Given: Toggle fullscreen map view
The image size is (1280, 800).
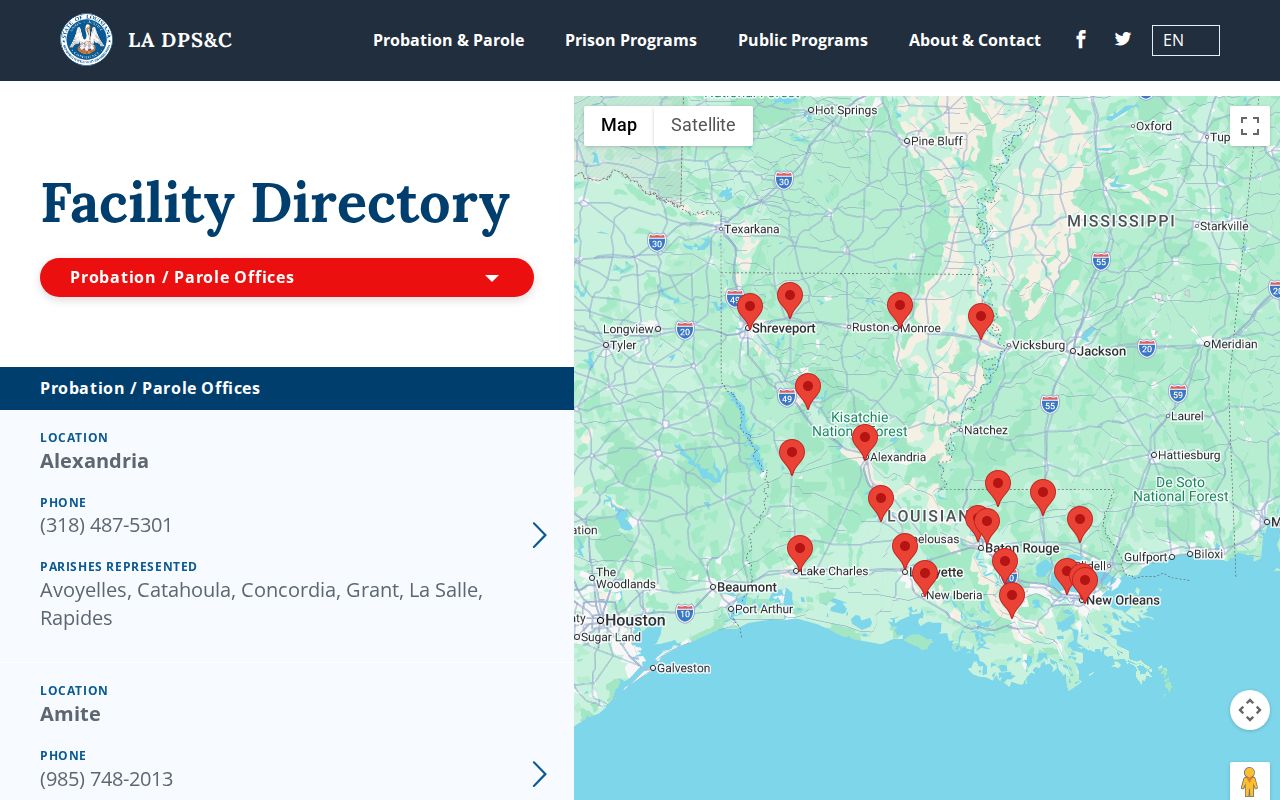Looking at the screenshot, I should coord(1249,126).
